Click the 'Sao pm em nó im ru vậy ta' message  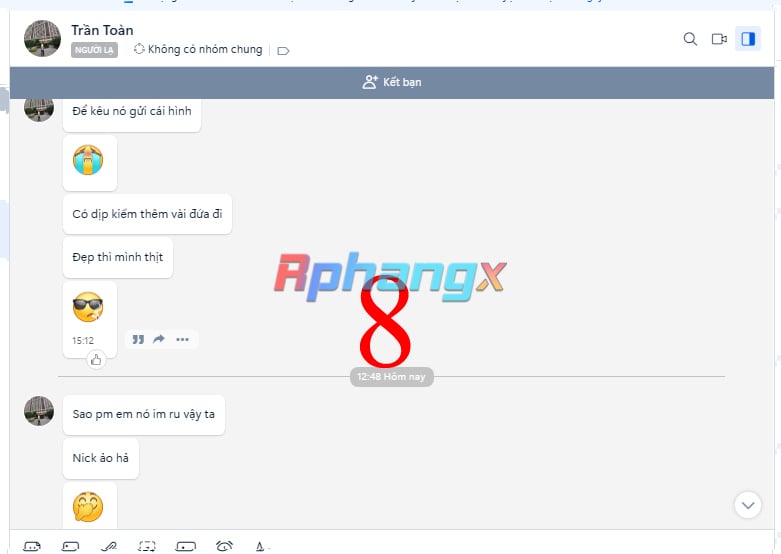(x=144, y=415)
